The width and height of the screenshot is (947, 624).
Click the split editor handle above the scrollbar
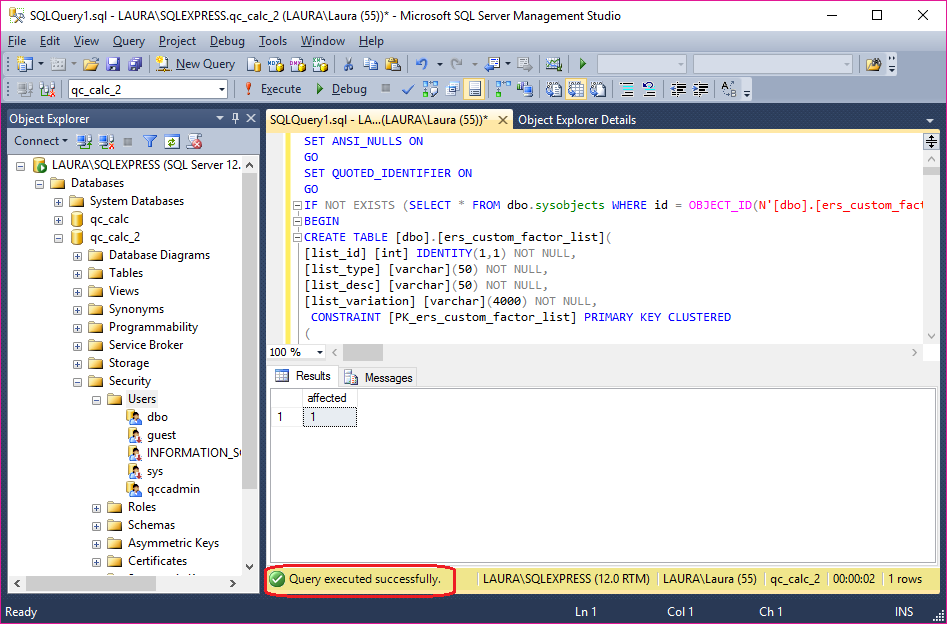pos(931,141)
